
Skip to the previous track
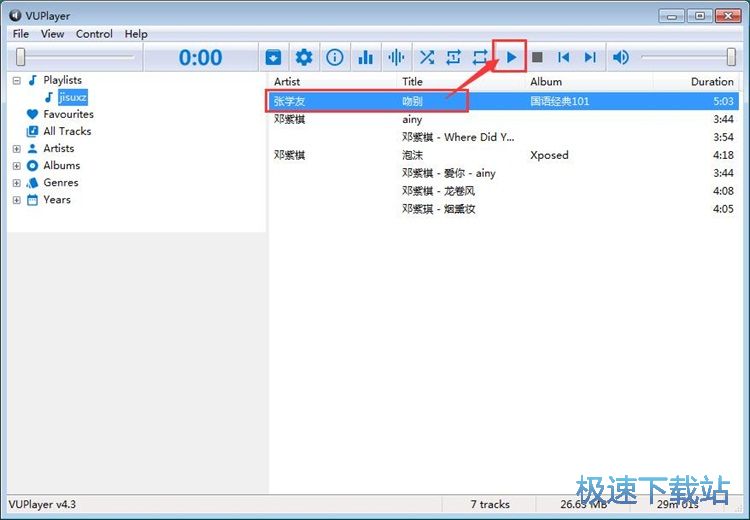click(x=563, y=57)
